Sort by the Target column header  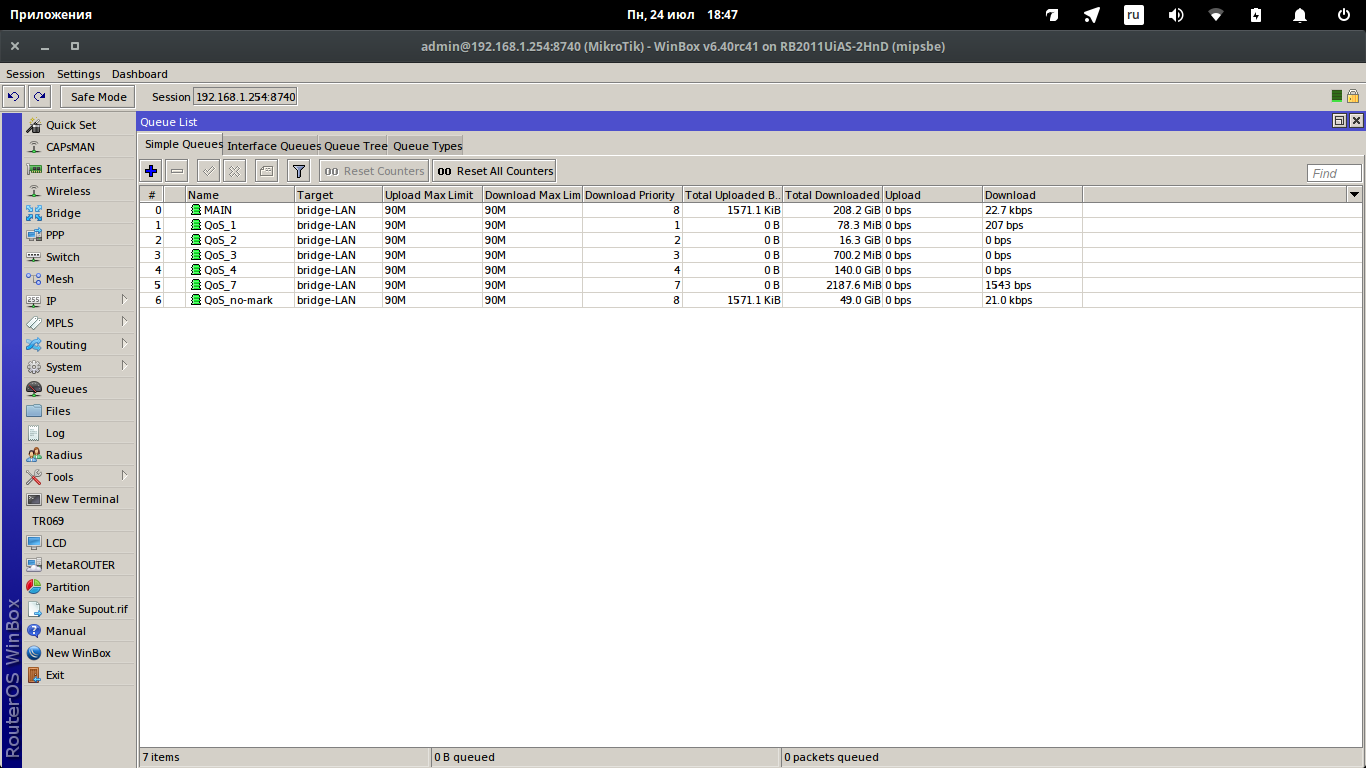pyautogui.click(x=338, y=195)
